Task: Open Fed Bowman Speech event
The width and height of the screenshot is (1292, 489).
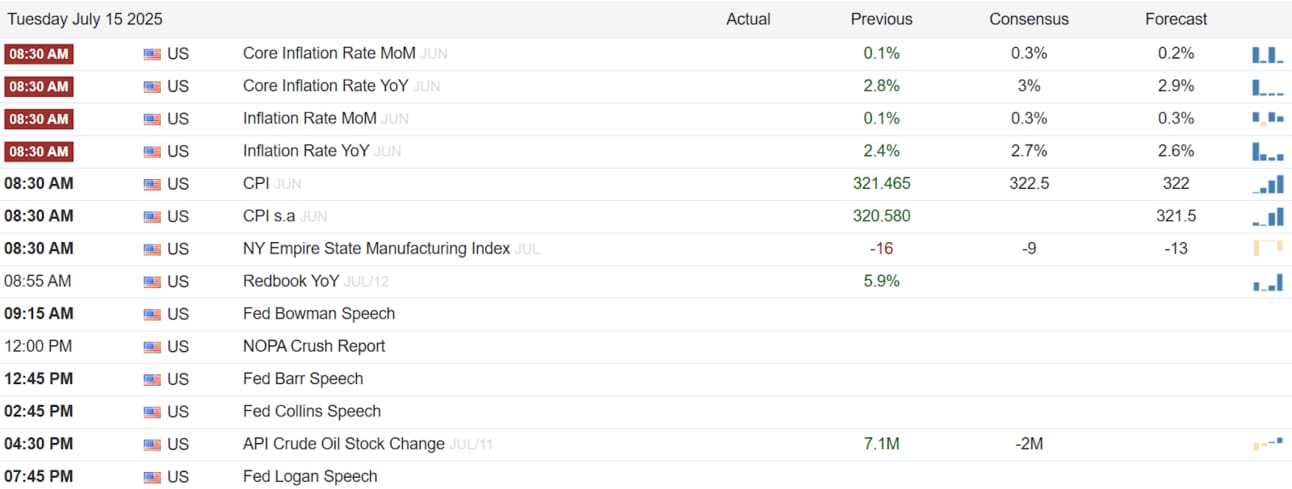Action: [319, 314]
